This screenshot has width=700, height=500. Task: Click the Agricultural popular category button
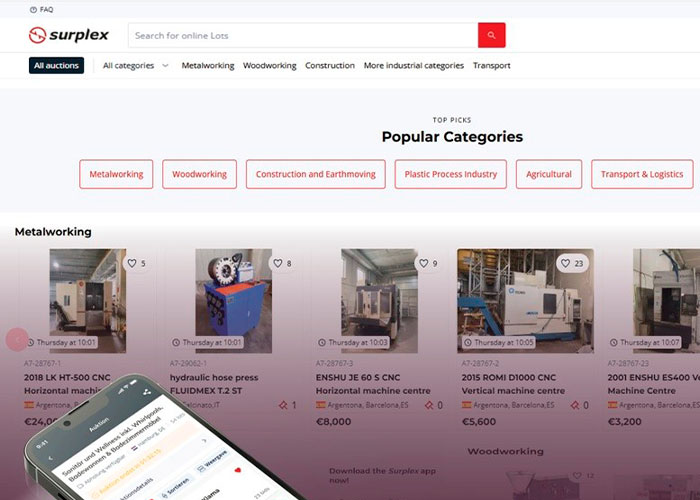[549, 174]
